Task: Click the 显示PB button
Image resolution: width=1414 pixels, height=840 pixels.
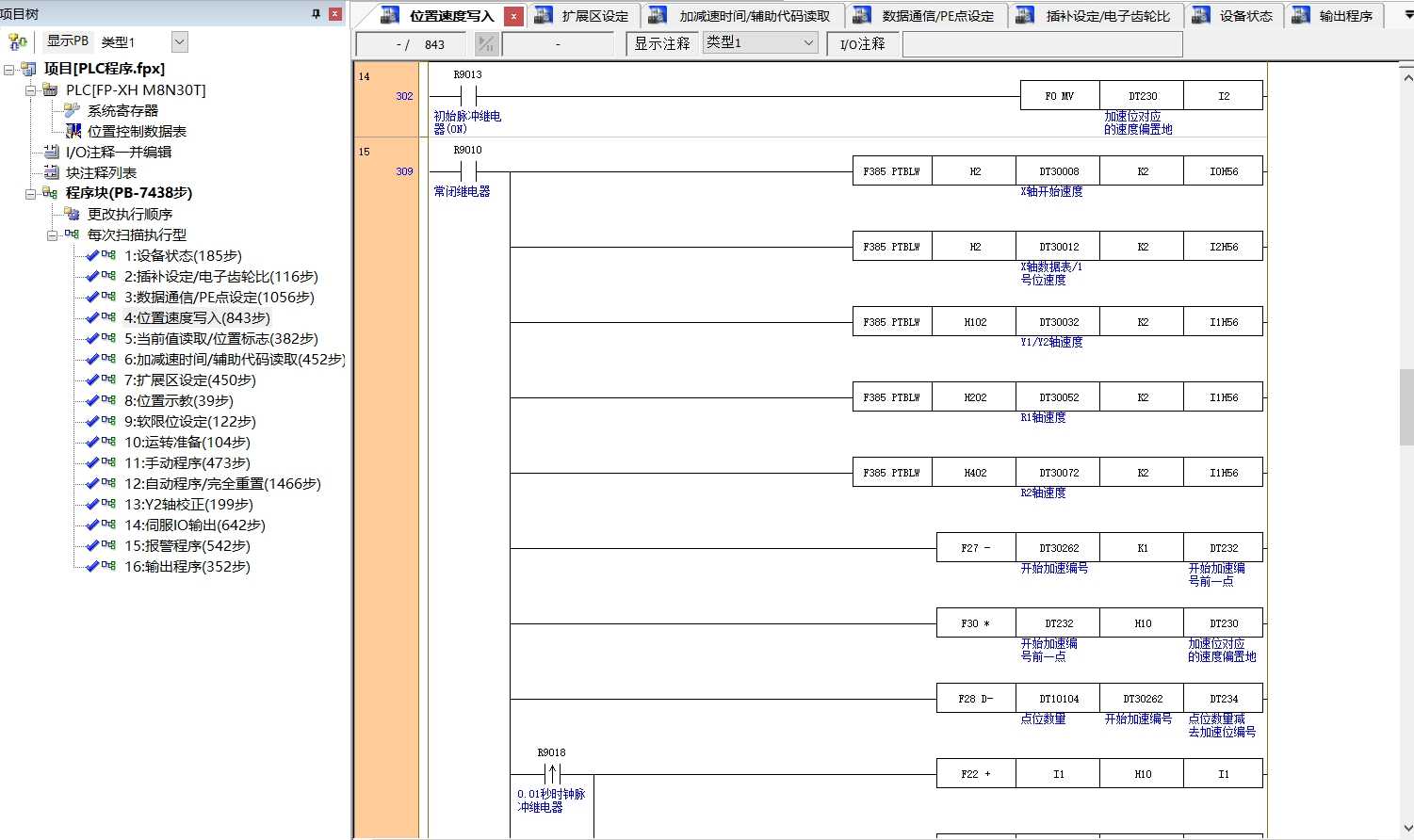Action: (67, 41)
